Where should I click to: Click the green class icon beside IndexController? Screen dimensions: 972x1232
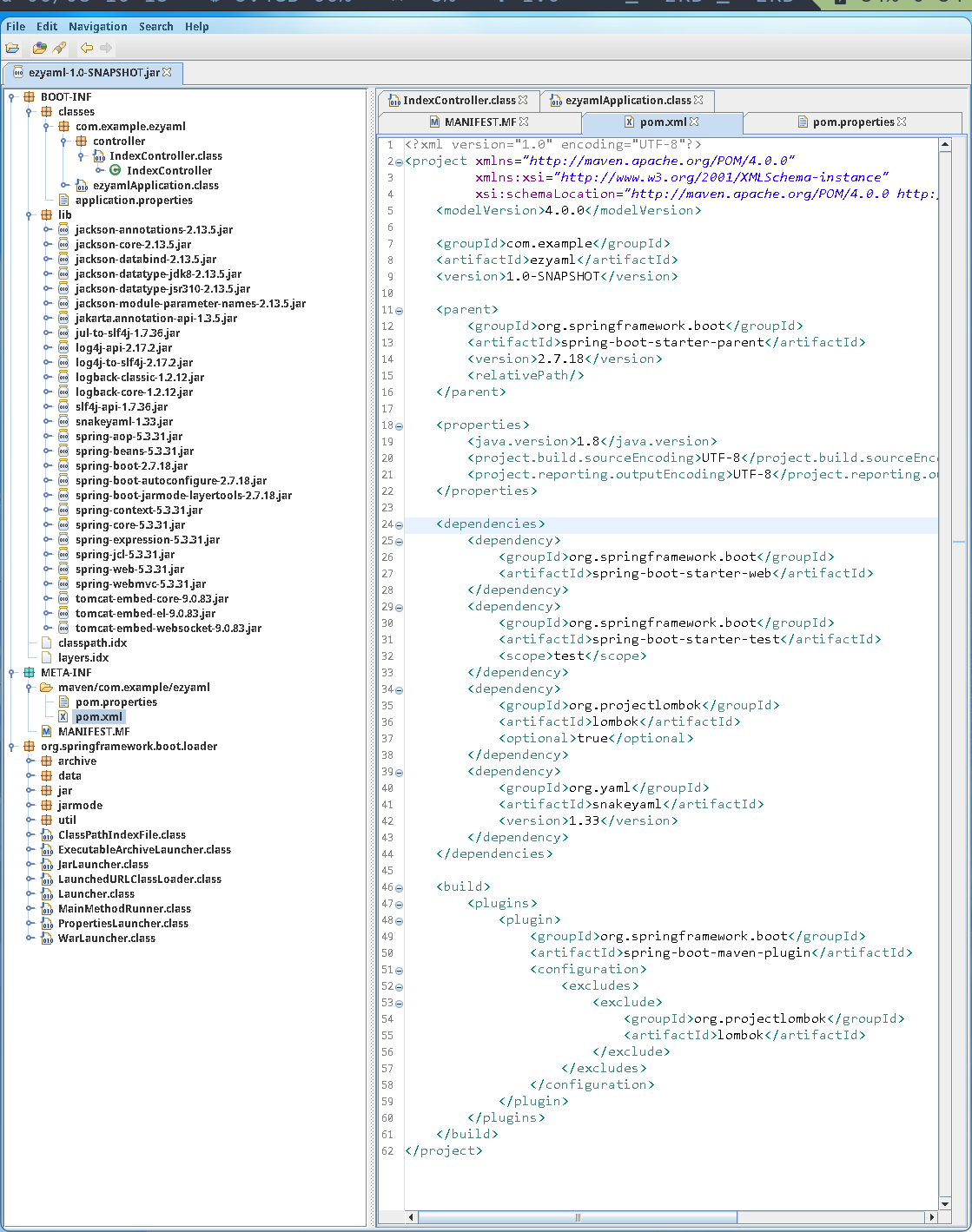click(115, 171)
